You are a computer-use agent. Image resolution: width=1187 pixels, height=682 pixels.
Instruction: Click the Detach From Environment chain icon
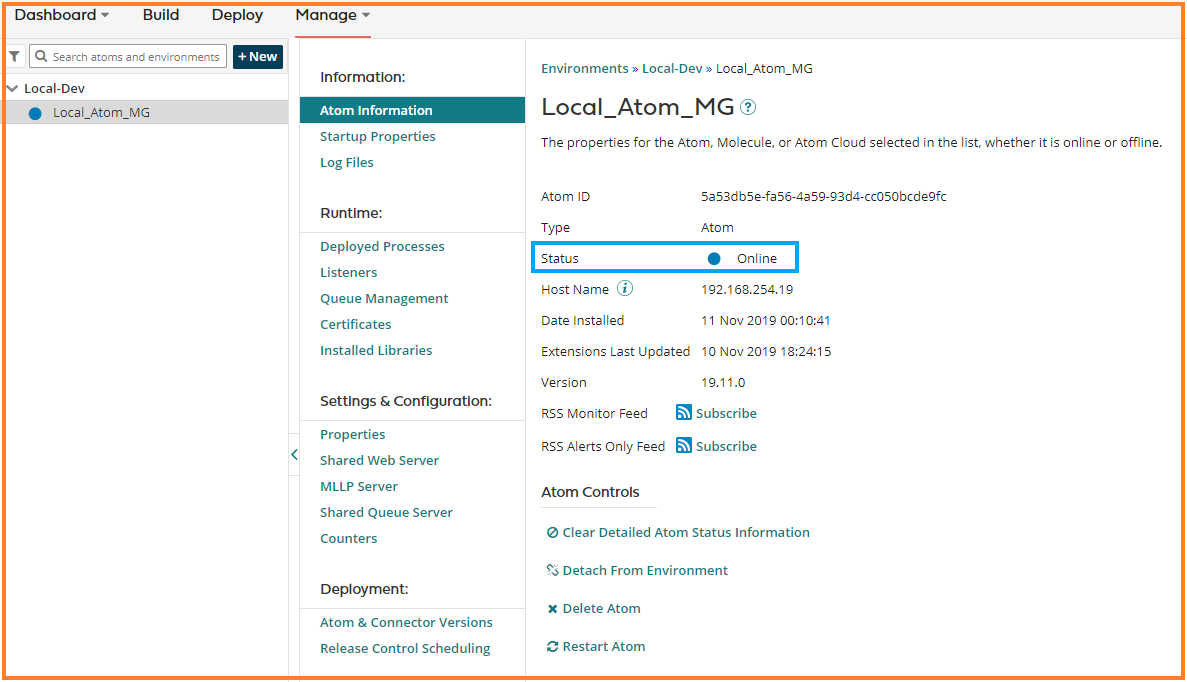(552, 571)
